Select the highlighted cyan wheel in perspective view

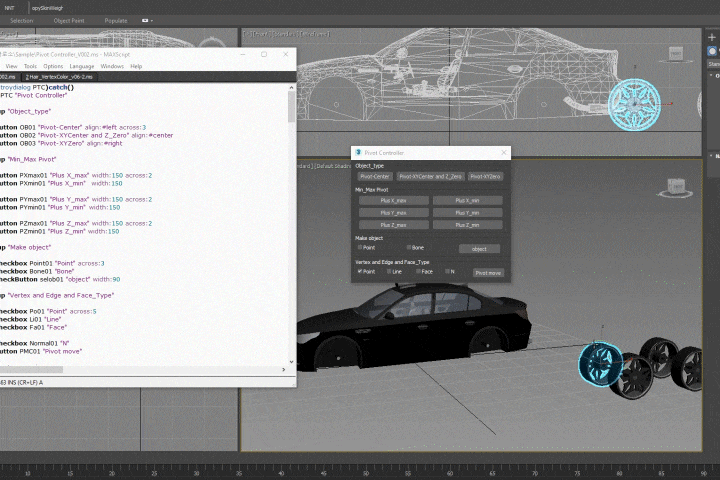(601, 364)
